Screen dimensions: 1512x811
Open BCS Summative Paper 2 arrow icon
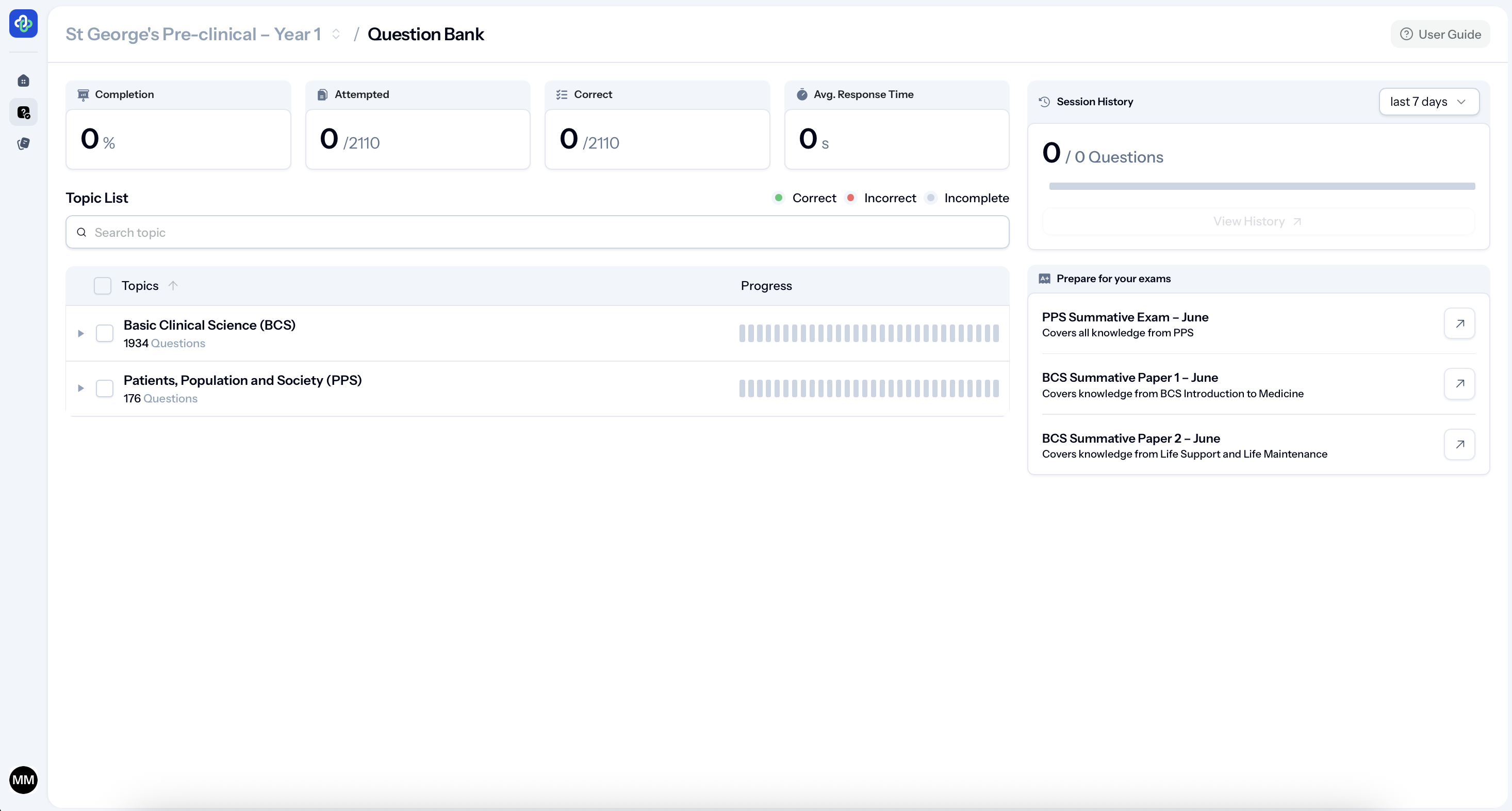[x=1459, y=445]
